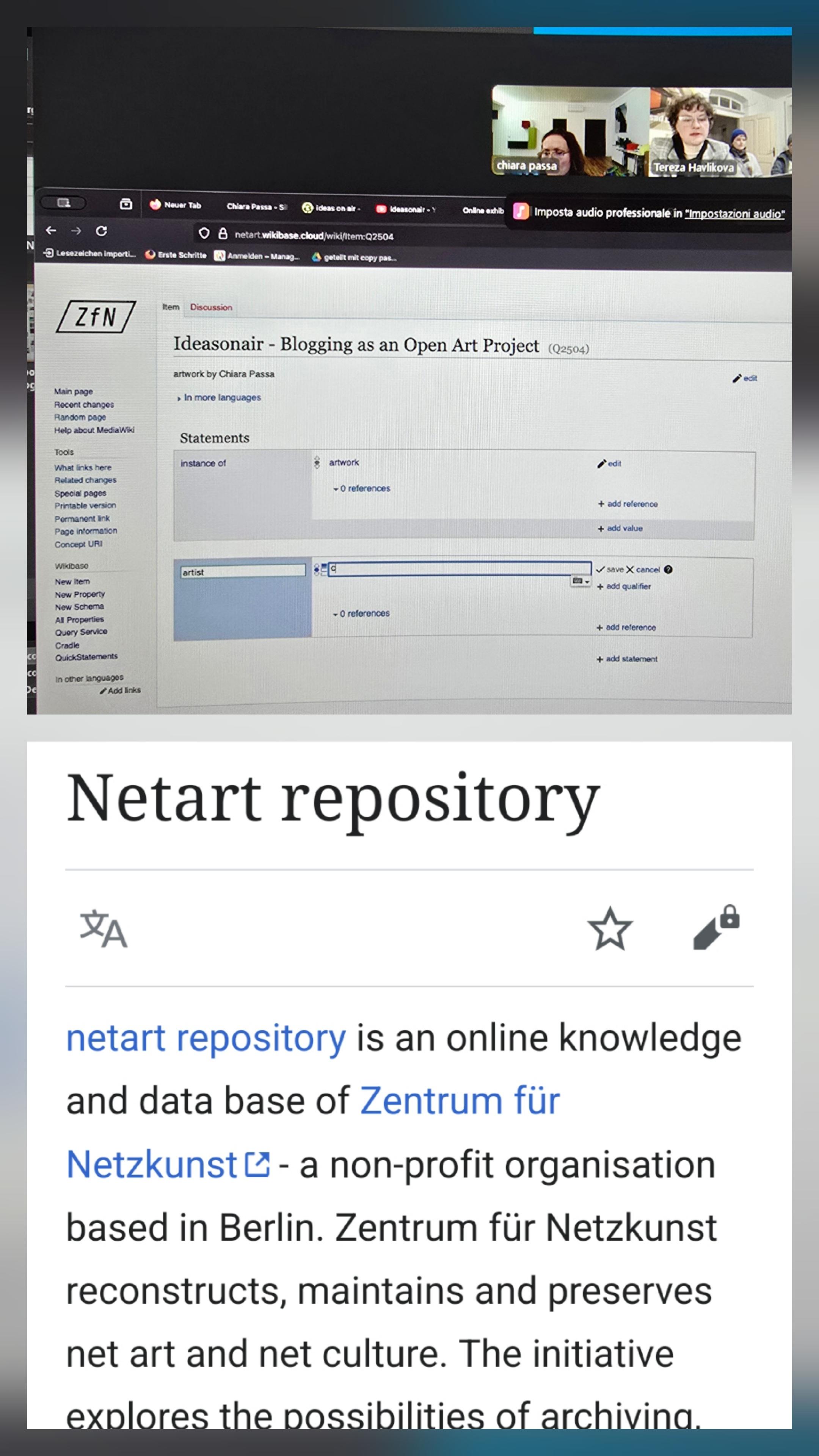The width and height of the screenshot is (819, 1456).
Task: Save the artist statement
Action: tap(610, 569)
